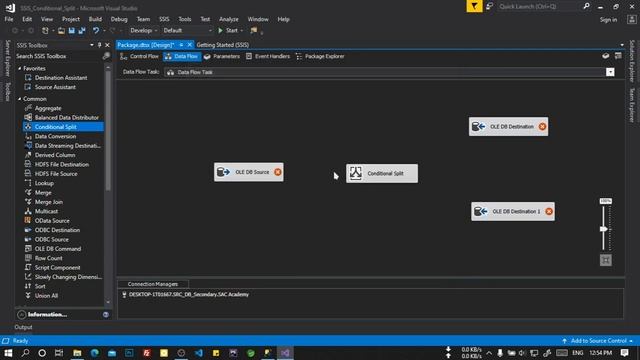Select HDFS File Destination item

[62, 164]
